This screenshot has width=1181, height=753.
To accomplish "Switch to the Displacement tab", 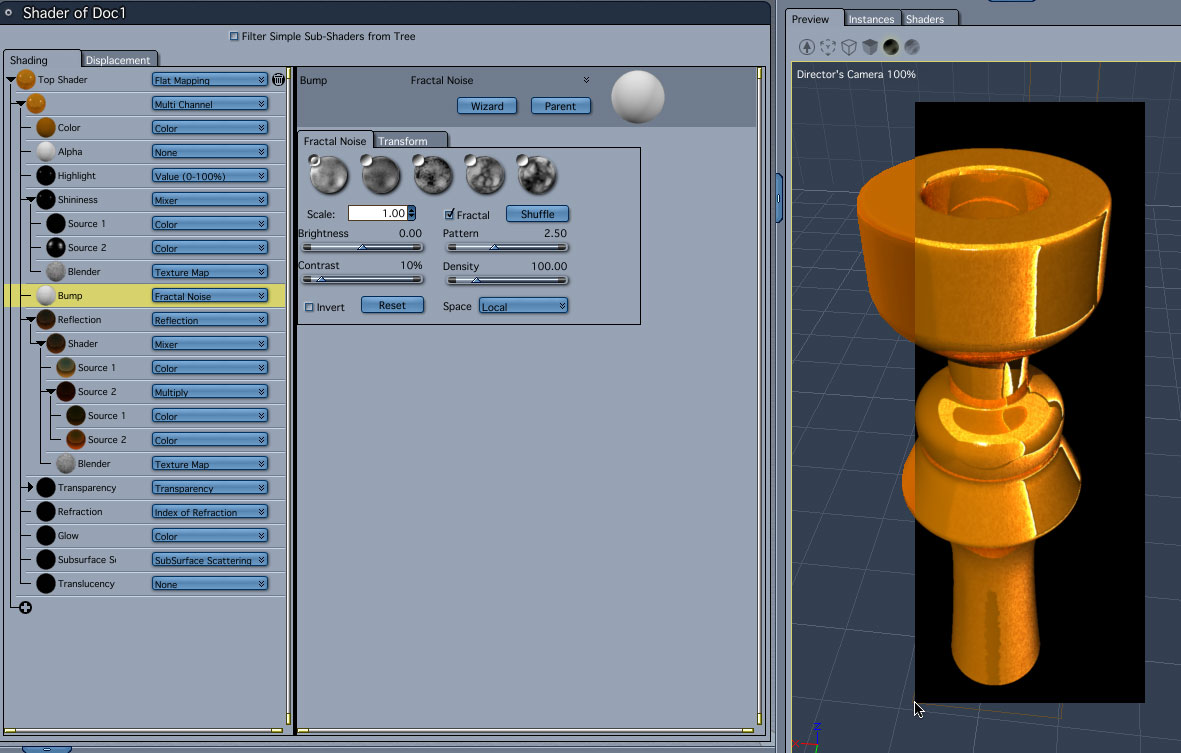I will pyautogui.click(x=118, y=60).
